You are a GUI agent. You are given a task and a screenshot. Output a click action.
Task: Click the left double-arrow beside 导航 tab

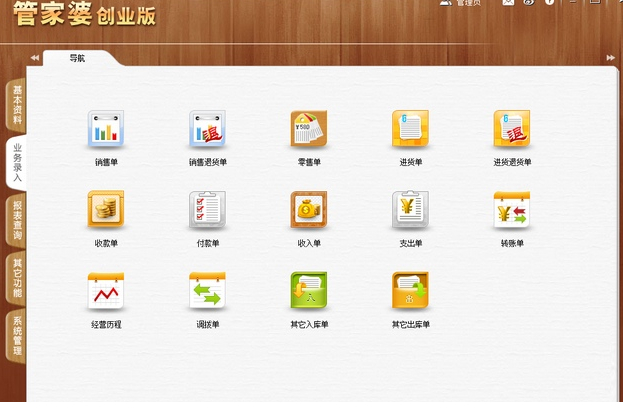35,58
